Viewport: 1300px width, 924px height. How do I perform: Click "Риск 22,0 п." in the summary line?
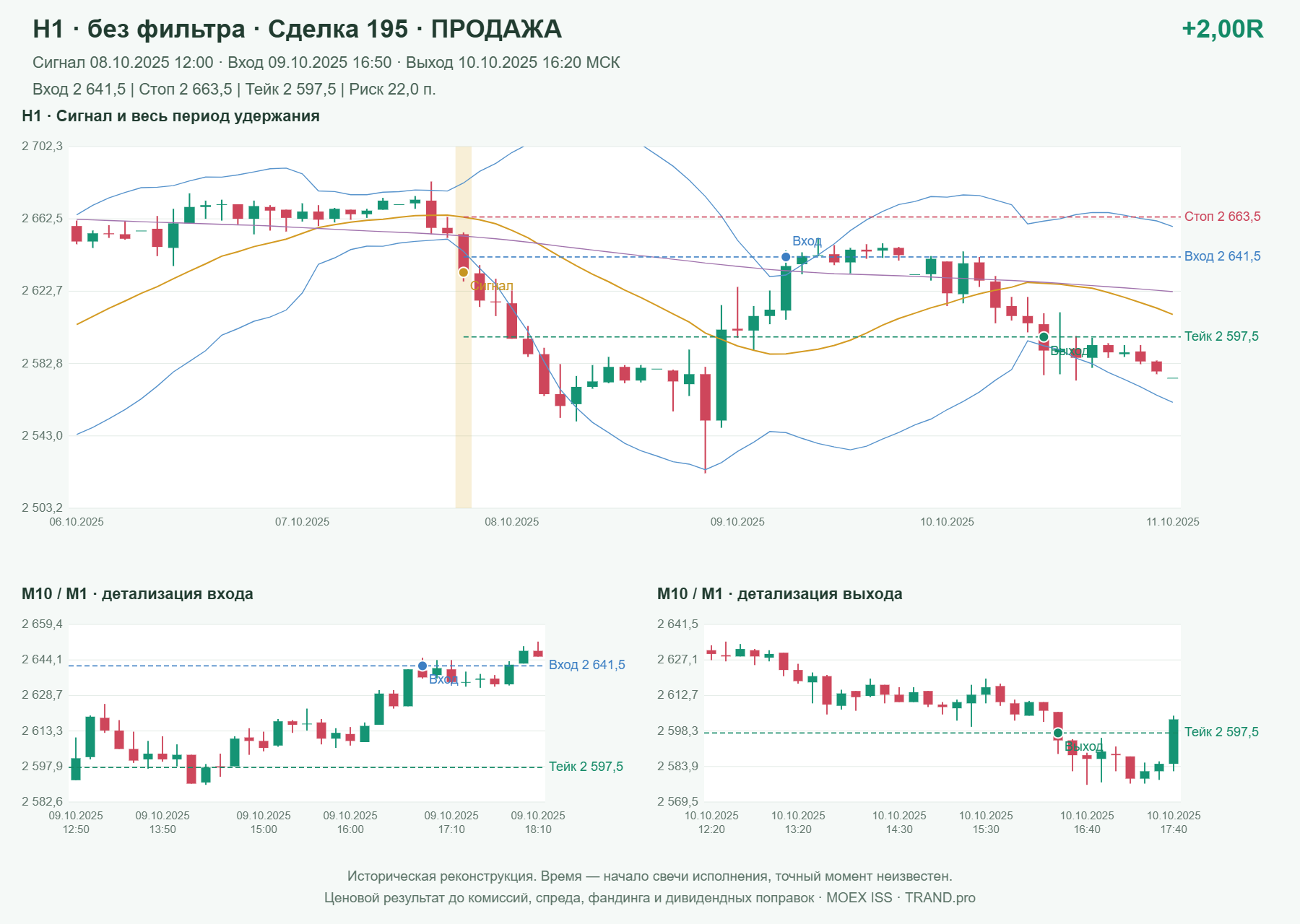point(392,90)
